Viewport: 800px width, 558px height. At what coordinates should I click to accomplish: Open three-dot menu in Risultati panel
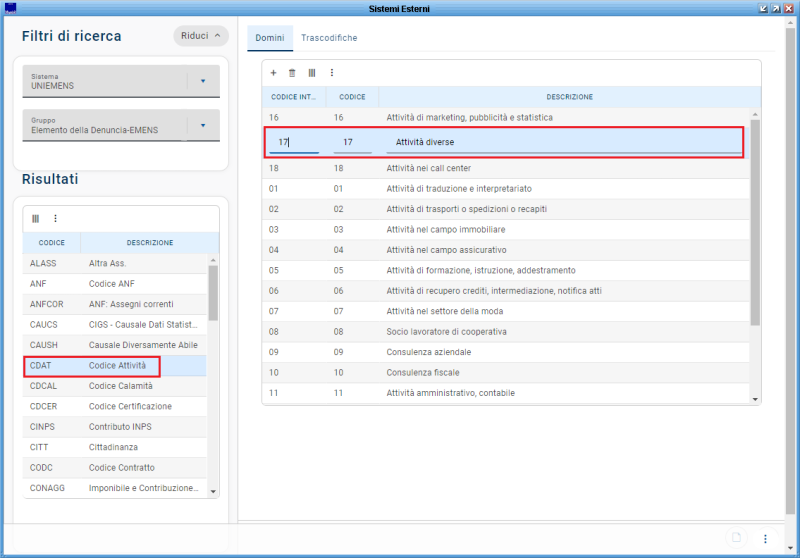[x=55, y=218]
